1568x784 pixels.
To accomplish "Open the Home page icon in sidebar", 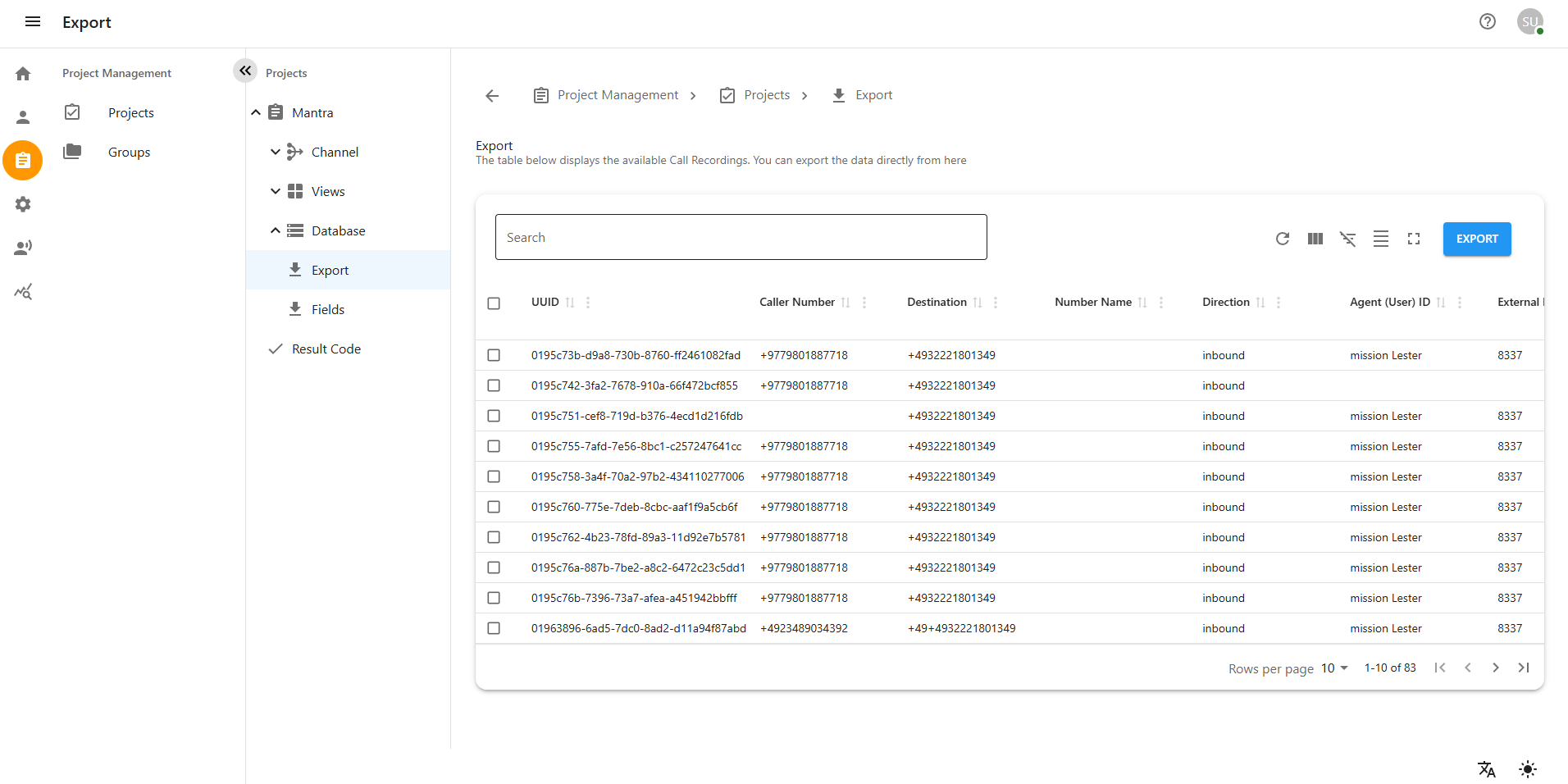I will (x=23, y=73).
